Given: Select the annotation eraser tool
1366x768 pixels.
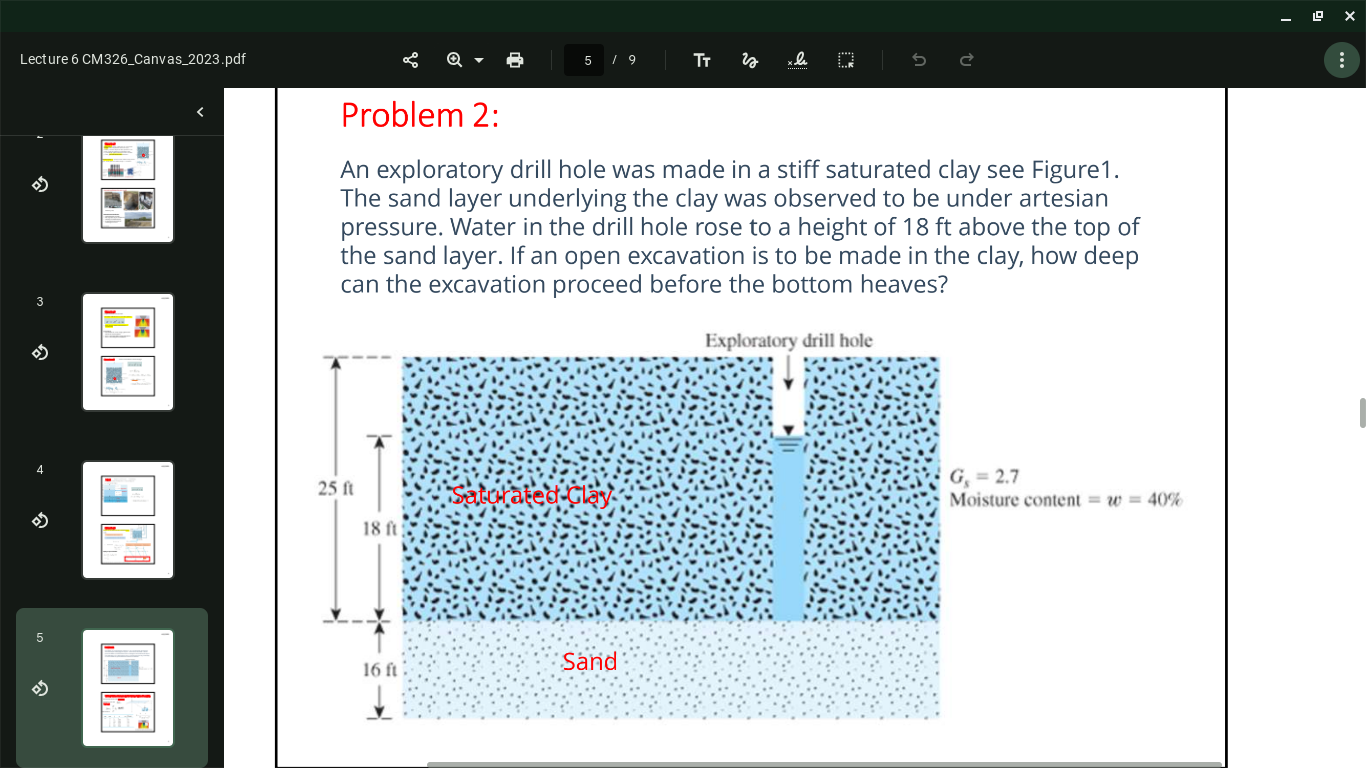Looking at the screenshot, I should click(798, 60).
